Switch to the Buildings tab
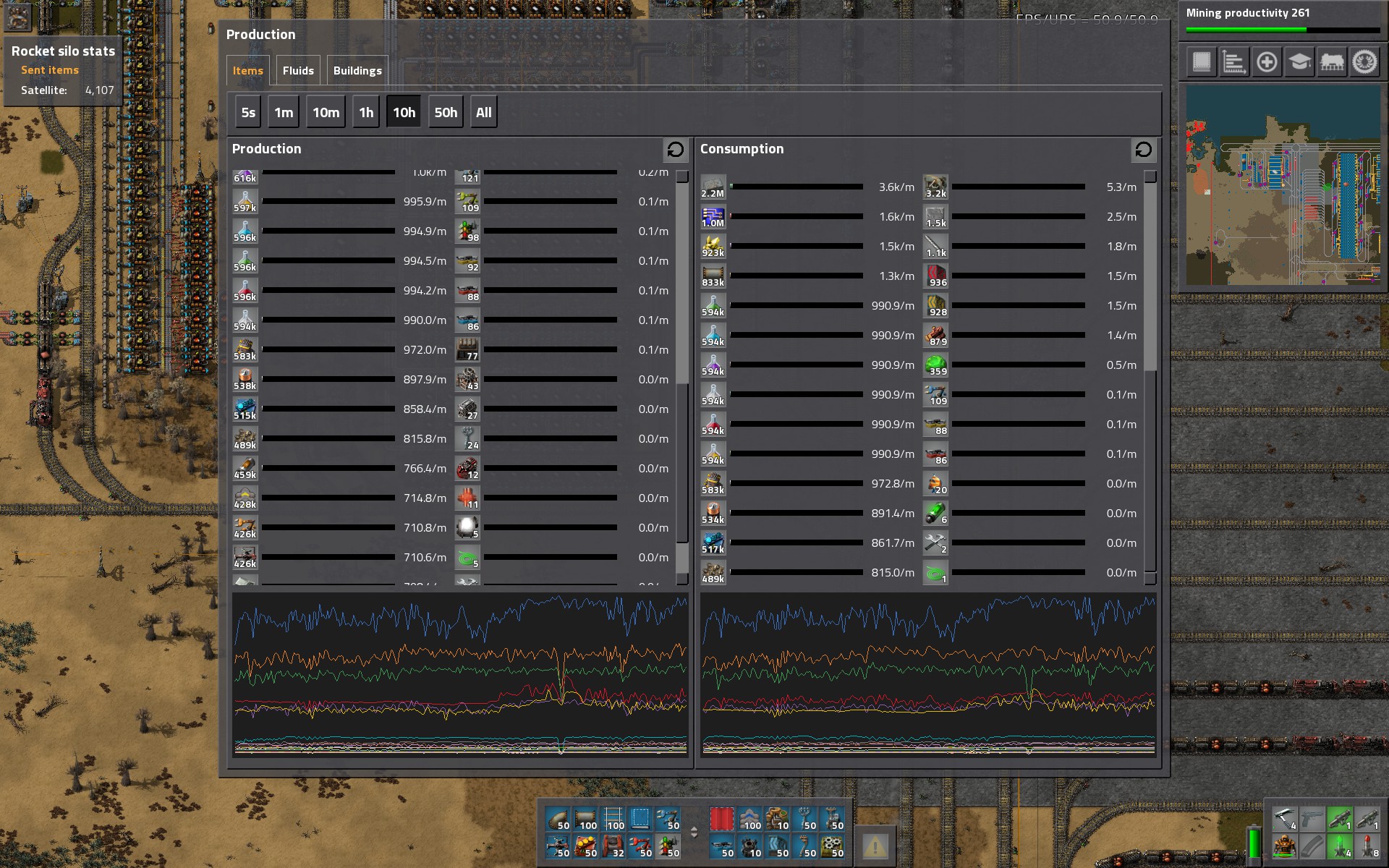Image resolution: width=1389 pixels, height=868 pixels. coord(357,71)
